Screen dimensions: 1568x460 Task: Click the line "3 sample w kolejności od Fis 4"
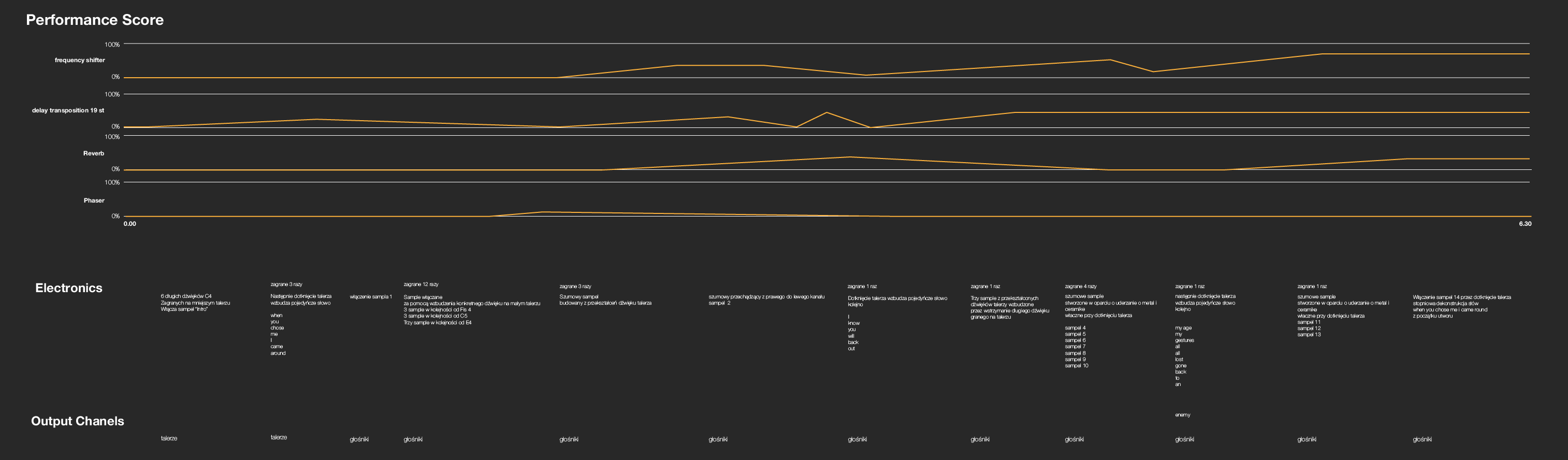pyautogui.click(x=437, y=309)
